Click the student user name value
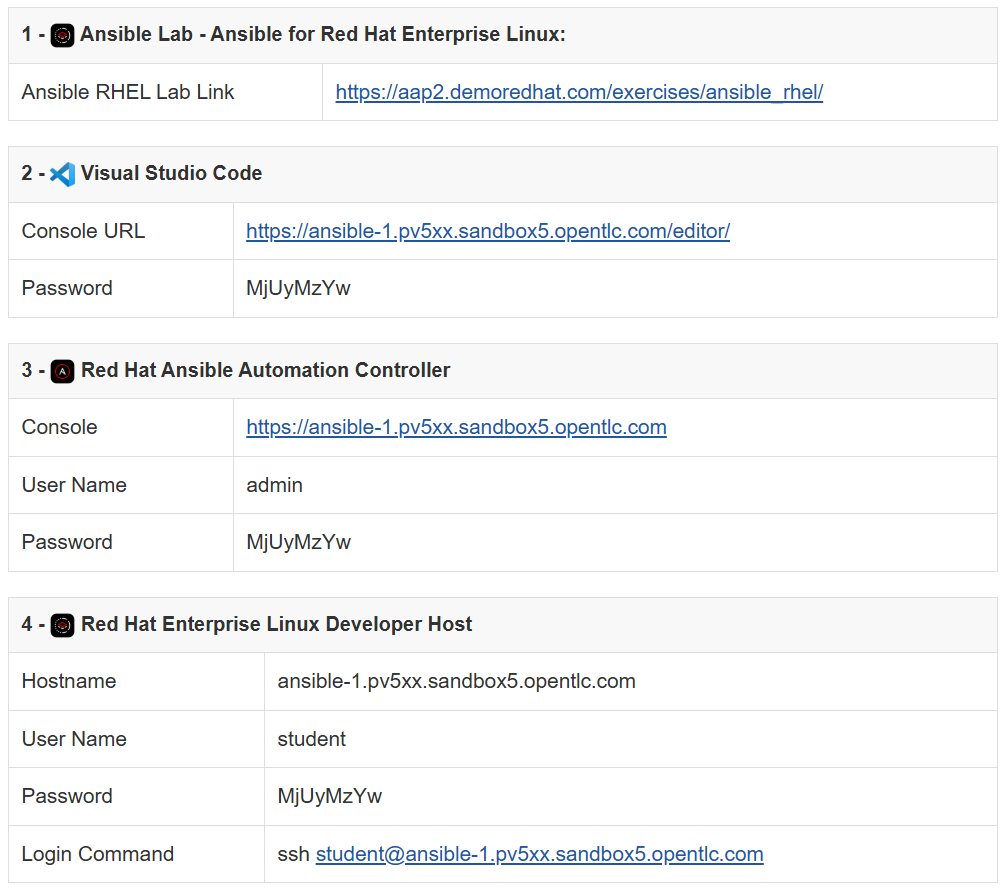 pos(311,740)
